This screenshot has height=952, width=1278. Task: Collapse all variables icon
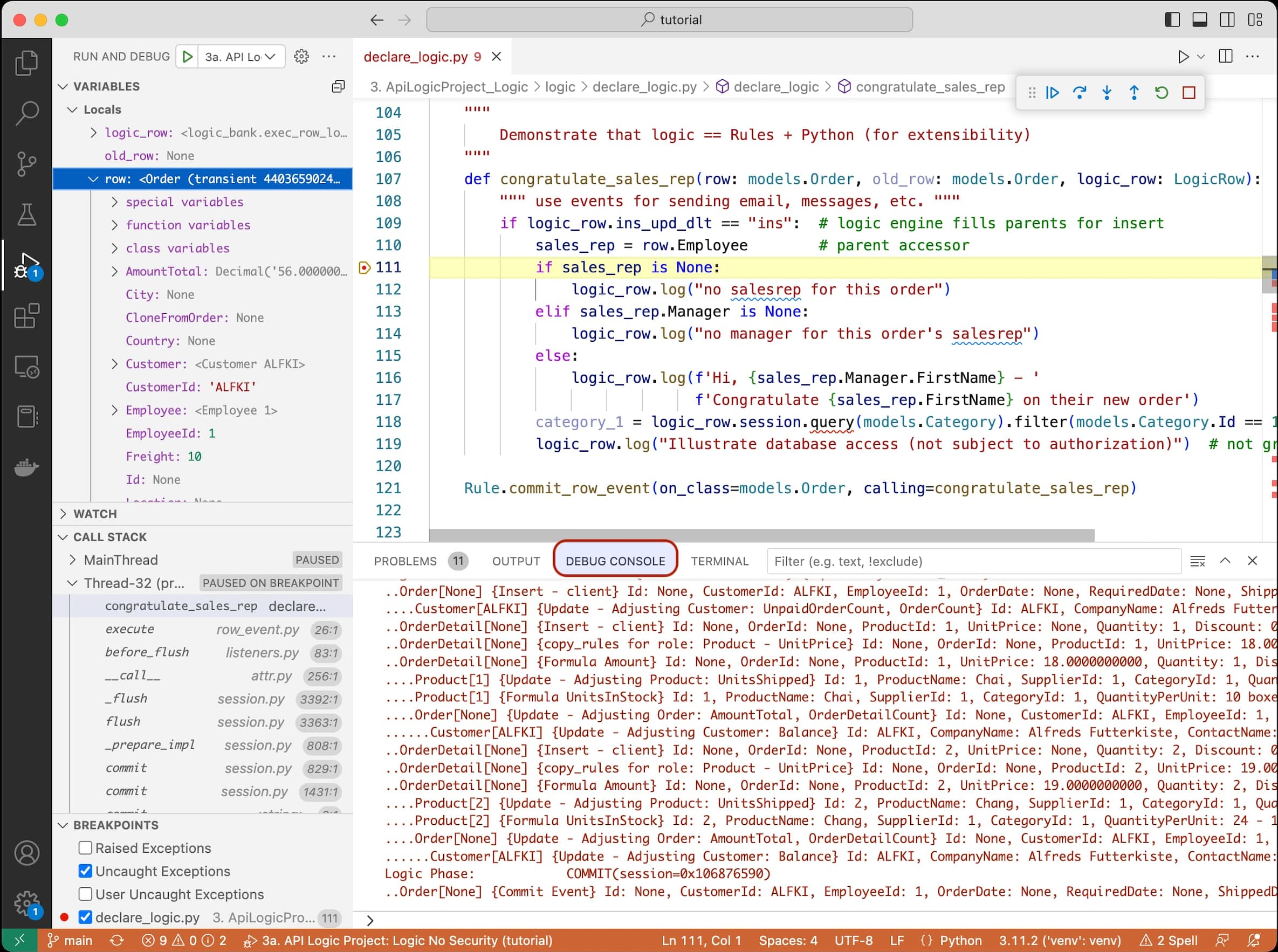tap(339, 86)
